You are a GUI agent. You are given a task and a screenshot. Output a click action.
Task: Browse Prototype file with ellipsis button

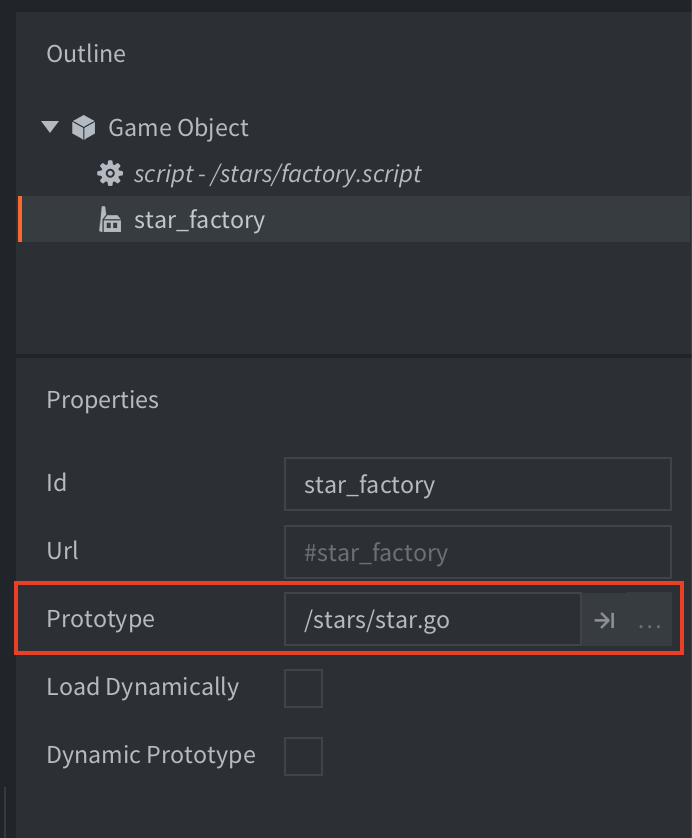point(649,620)
